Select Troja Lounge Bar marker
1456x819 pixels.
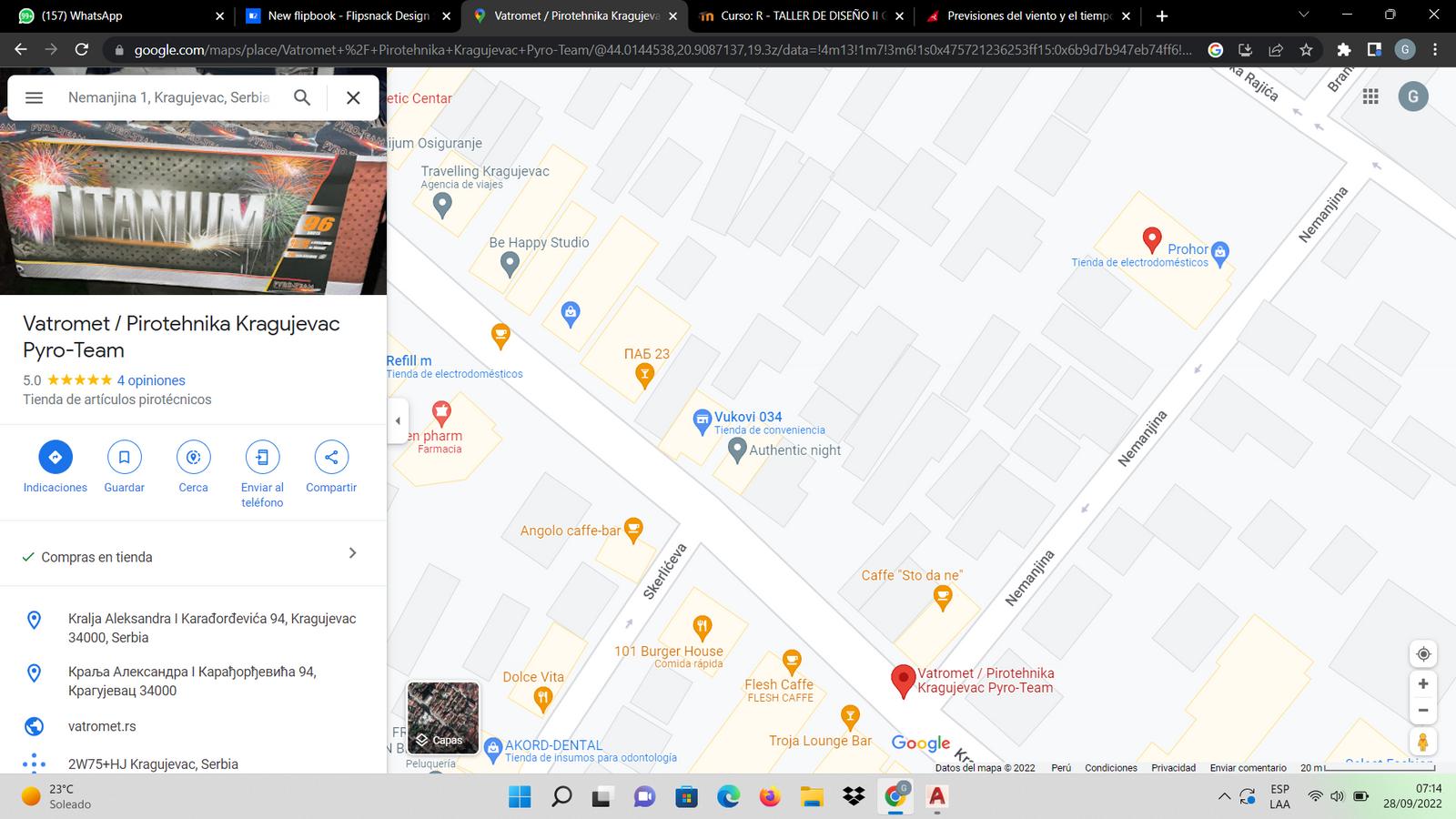(x=850, y=718)
